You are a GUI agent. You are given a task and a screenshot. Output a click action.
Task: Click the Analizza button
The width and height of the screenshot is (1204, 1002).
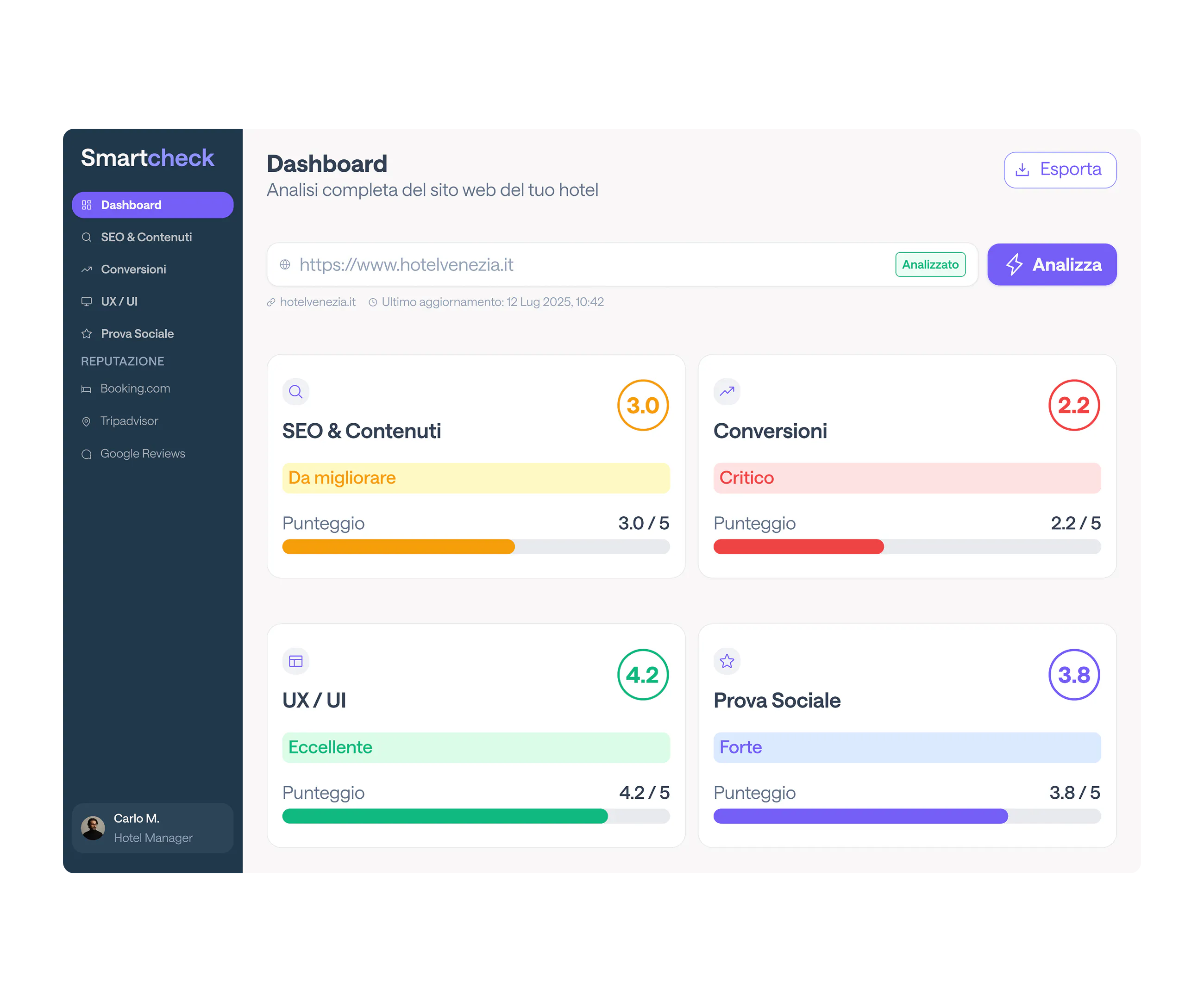(x=1052, y=264)
